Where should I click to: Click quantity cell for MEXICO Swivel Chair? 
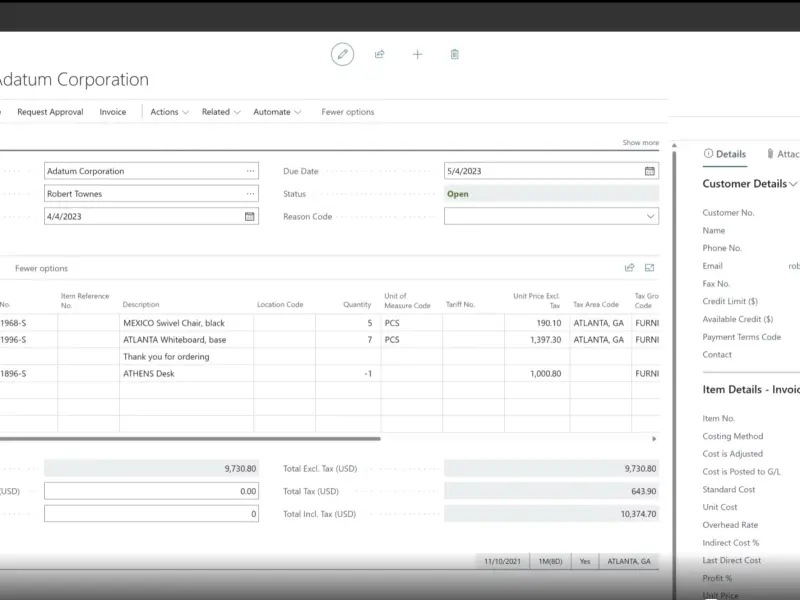[x=348, y=323]
